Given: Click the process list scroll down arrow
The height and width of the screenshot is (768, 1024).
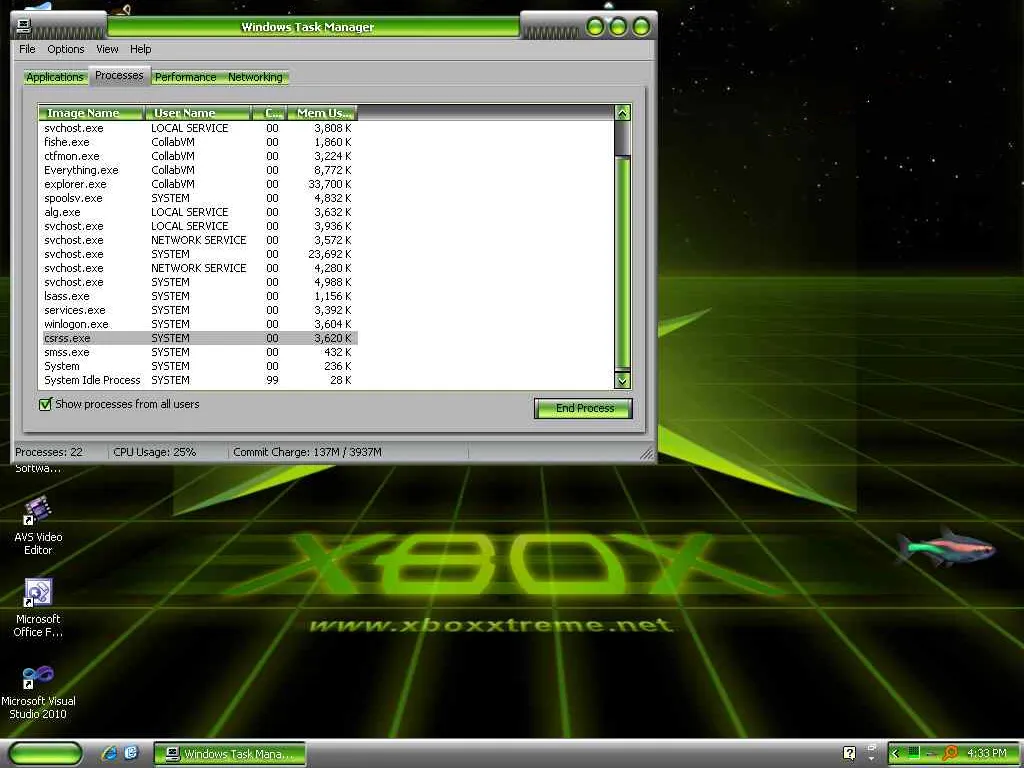Looking at the screenshot, I should [622, 380].
